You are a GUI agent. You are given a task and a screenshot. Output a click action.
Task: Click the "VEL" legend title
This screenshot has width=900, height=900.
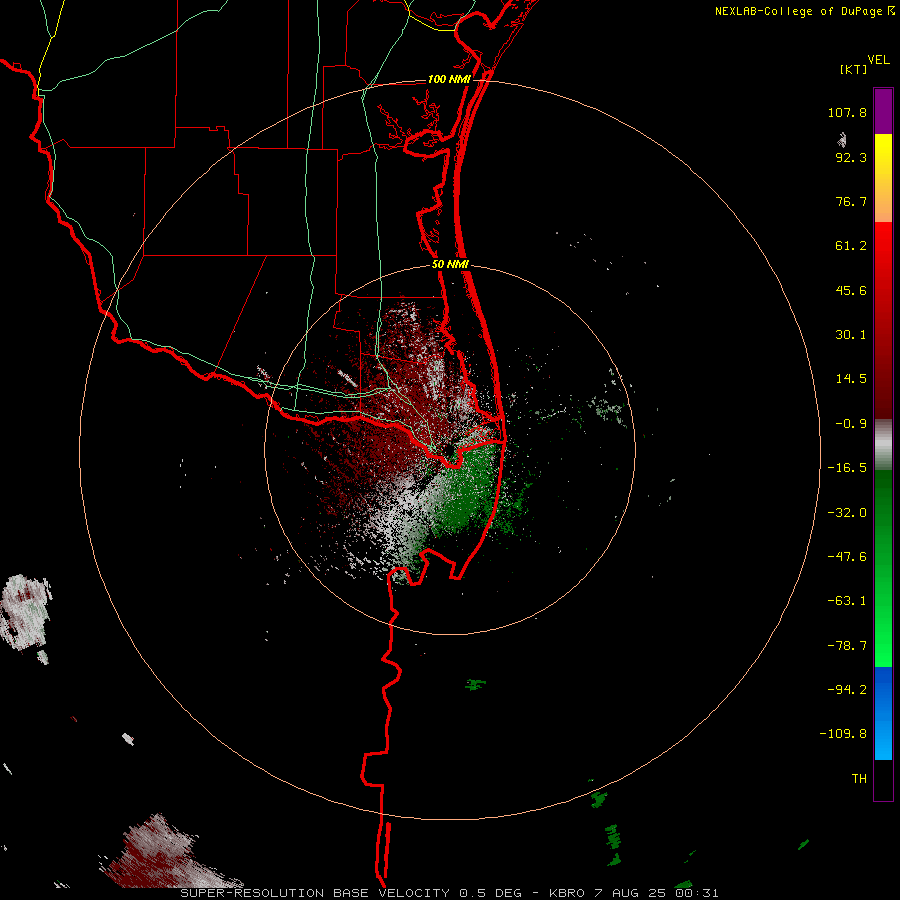click(878, 60)
